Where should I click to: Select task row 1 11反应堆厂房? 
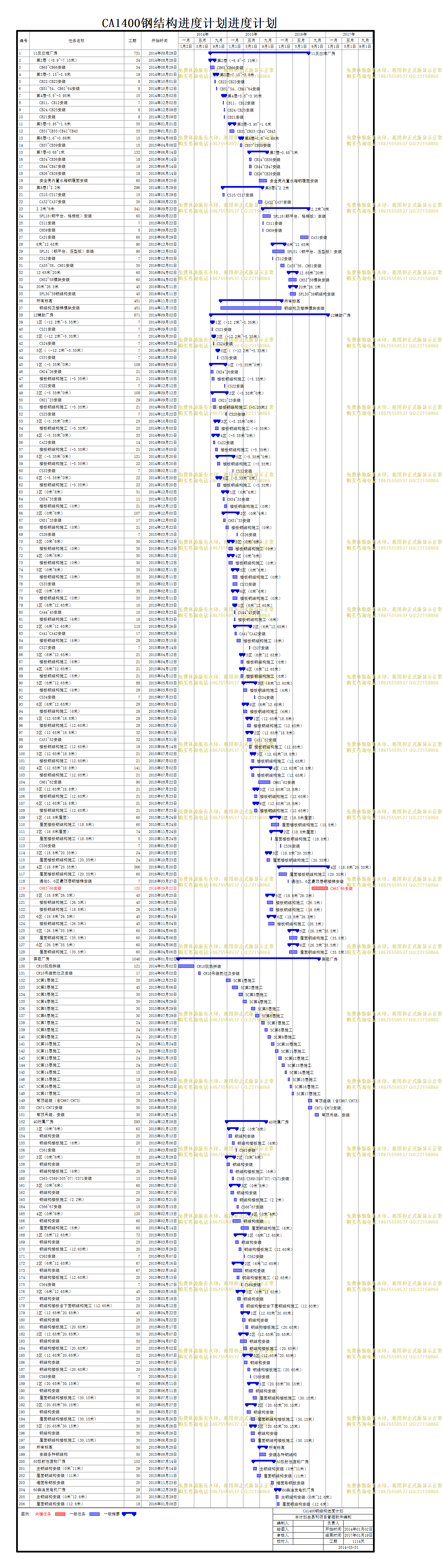pos(97,54)
